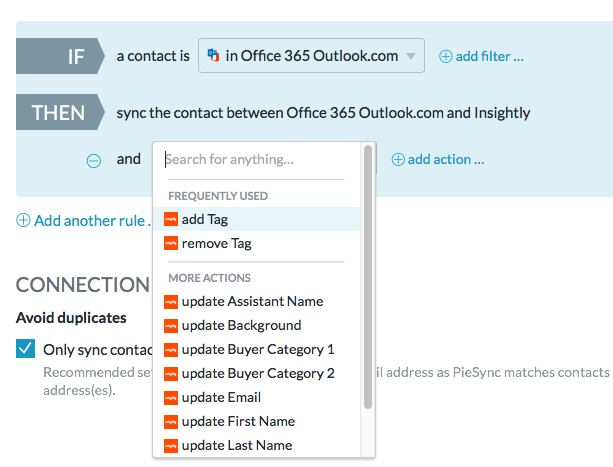Viewport: 613px width, 467px height.
Task: Click the add filter link
Action: (x=489, y=56)
